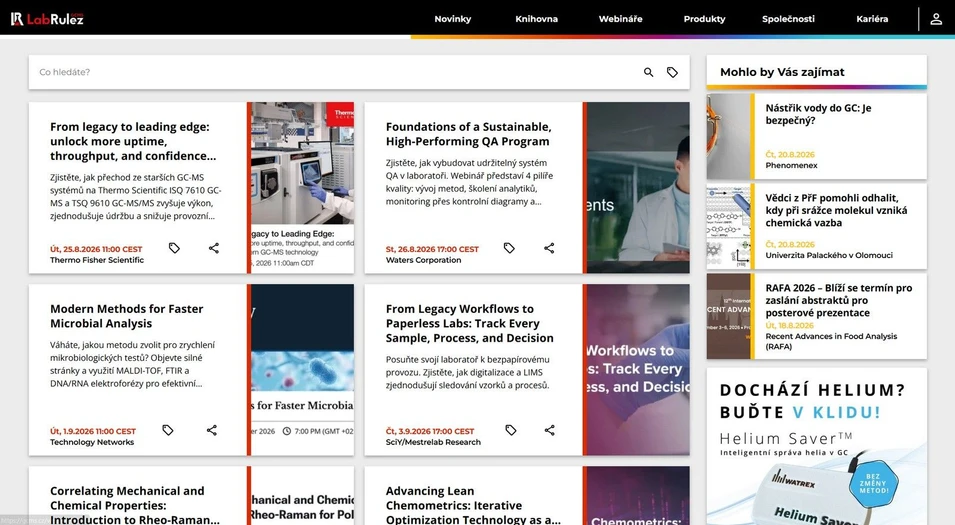
Task: Click Waters QA webinar thumbnail image
Action: 638,188
